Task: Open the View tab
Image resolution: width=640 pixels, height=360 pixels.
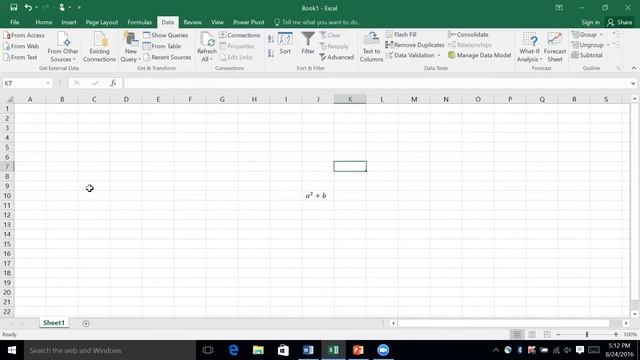Action: tap(217, 22)
